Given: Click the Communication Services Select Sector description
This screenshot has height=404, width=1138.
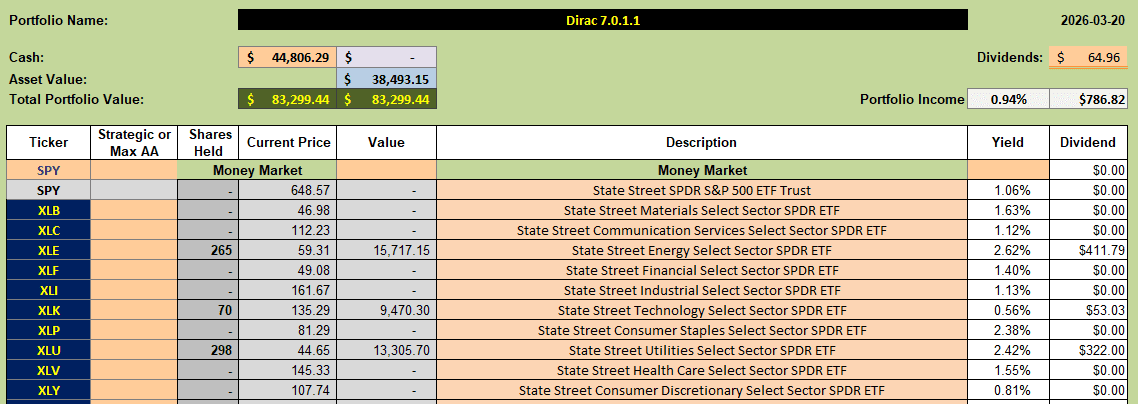Looking at the screenshot, I should coord(702,231).
